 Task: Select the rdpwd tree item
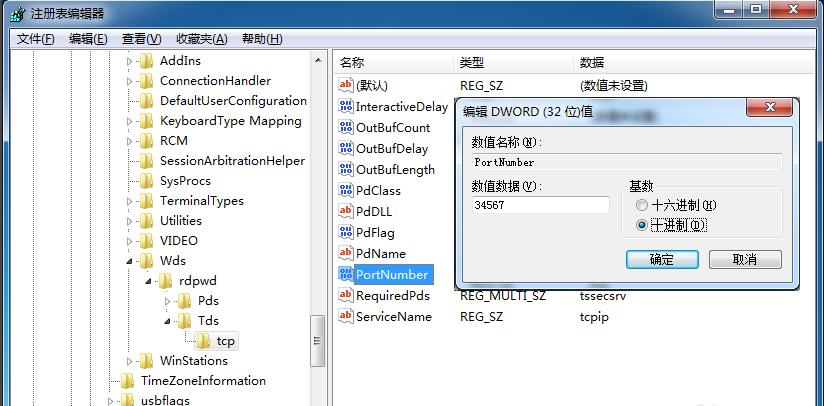coord(198,281)
